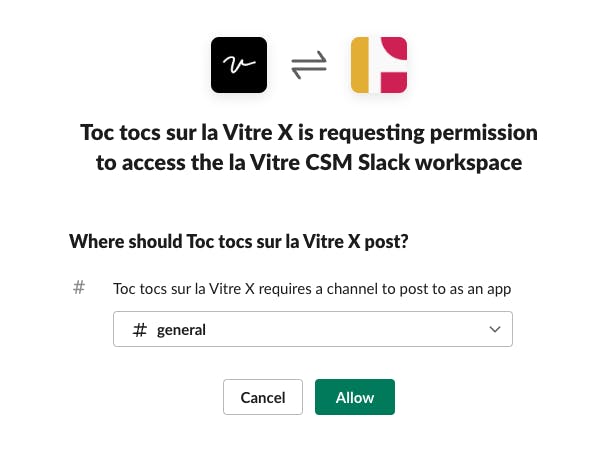Click the black Toc tocs app logo
This screenshot has width=614, height=469.
click(239, 65)
